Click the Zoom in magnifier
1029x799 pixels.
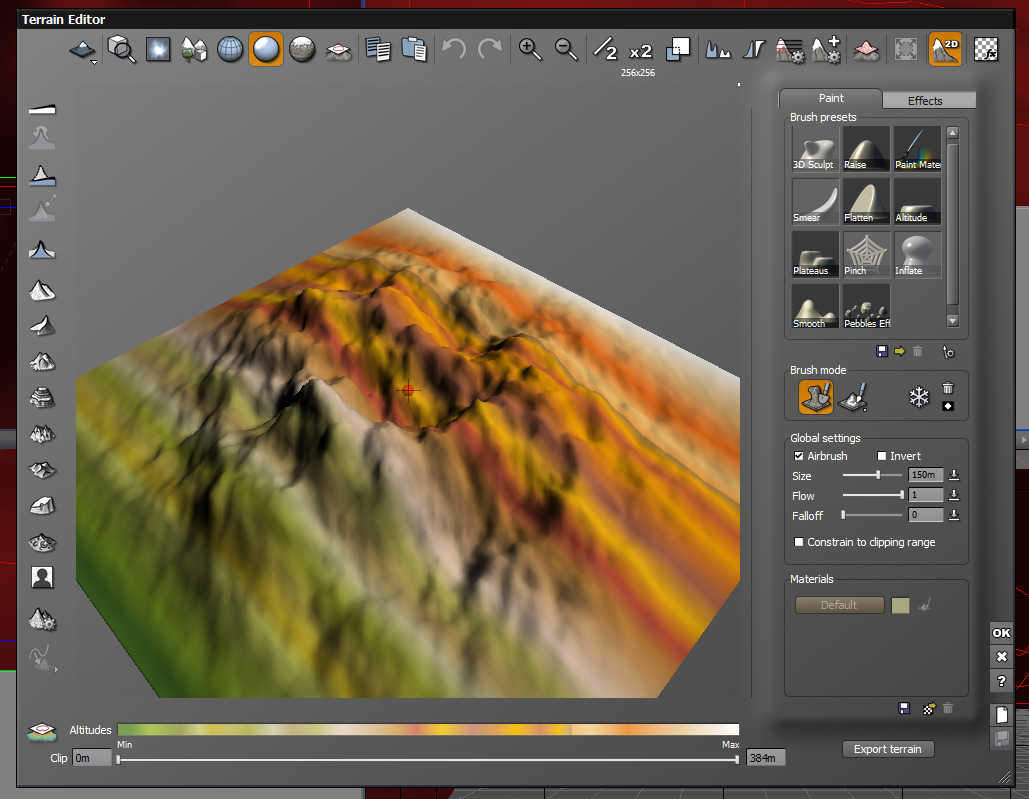(x=530, y=49)
